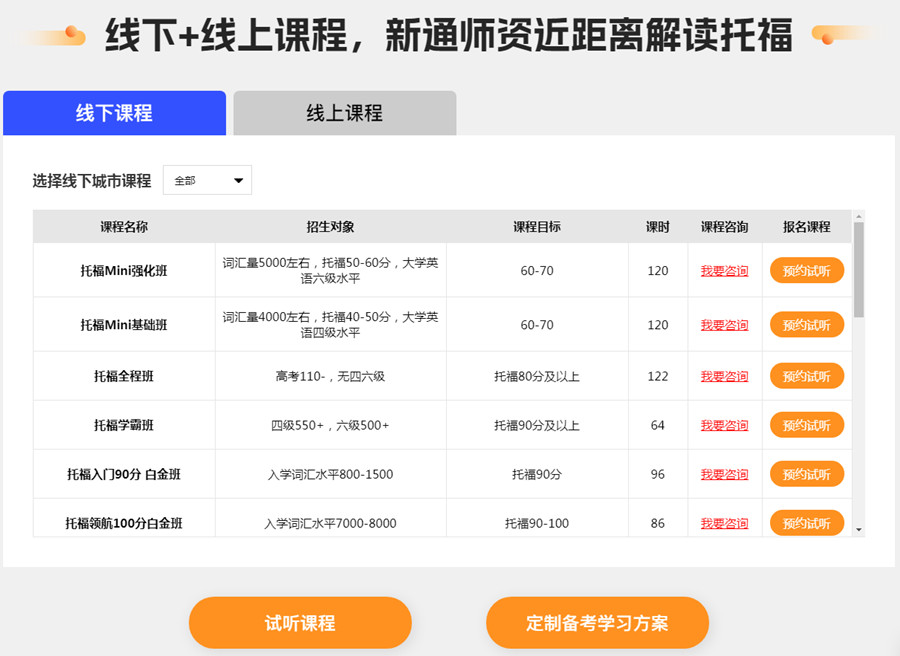Image resolution: width=900 pixels, height=656 pixels.
Task: Book trial via 预约试听 for 托福学霸班
Action: [806, 426]
